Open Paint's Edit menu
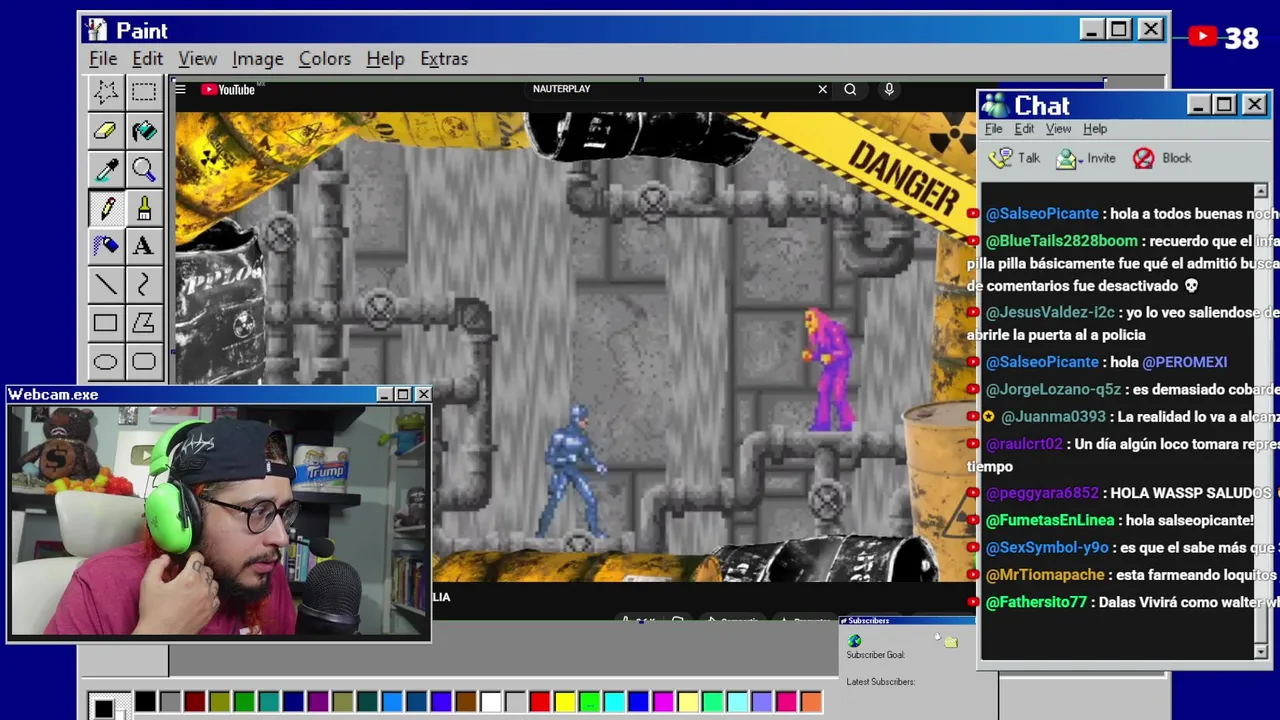The height and width of the screenshot is (720, 1280). tap(147, 59)
